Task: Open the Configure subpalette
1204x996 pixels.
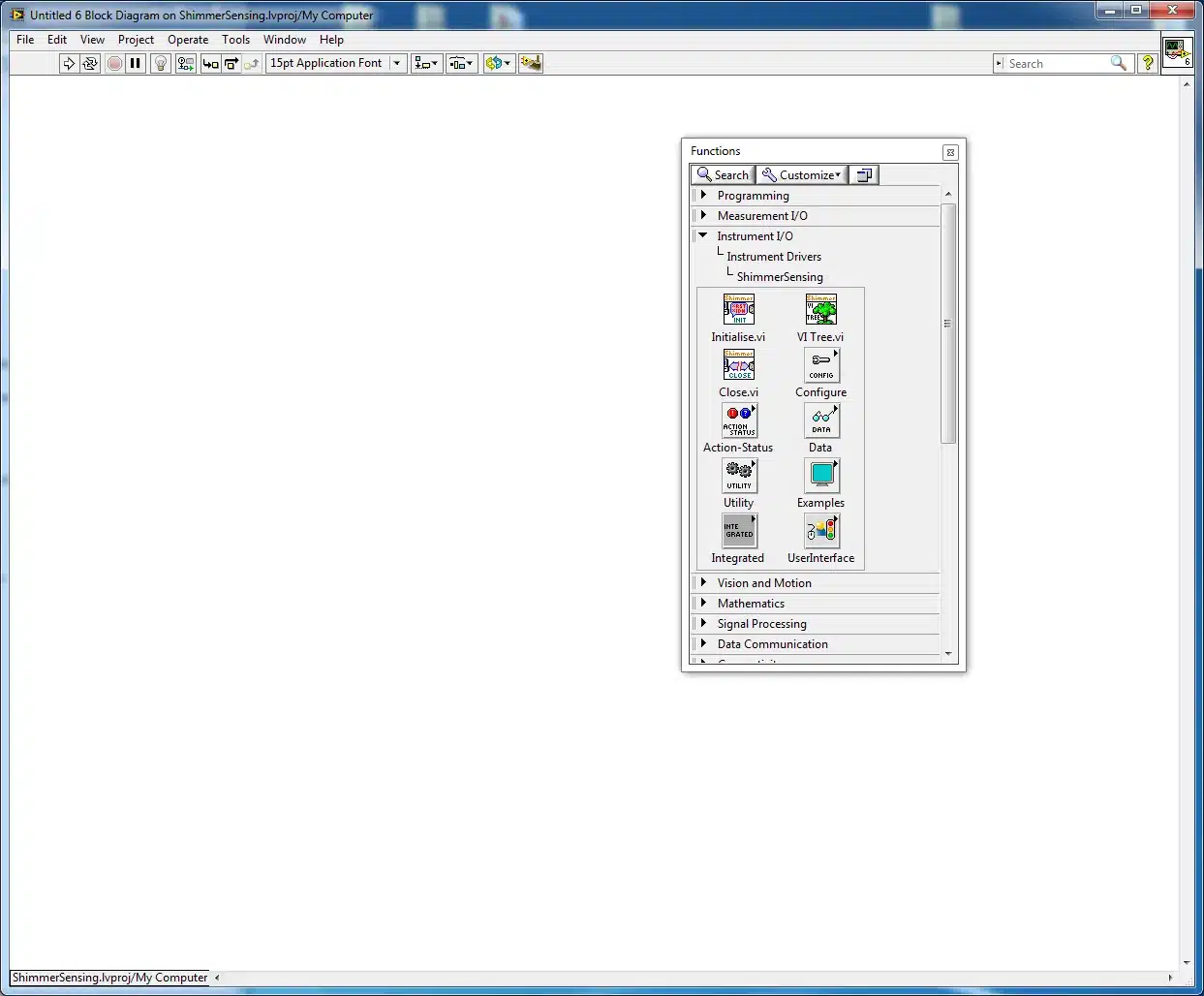Action: tap(821, 365)
